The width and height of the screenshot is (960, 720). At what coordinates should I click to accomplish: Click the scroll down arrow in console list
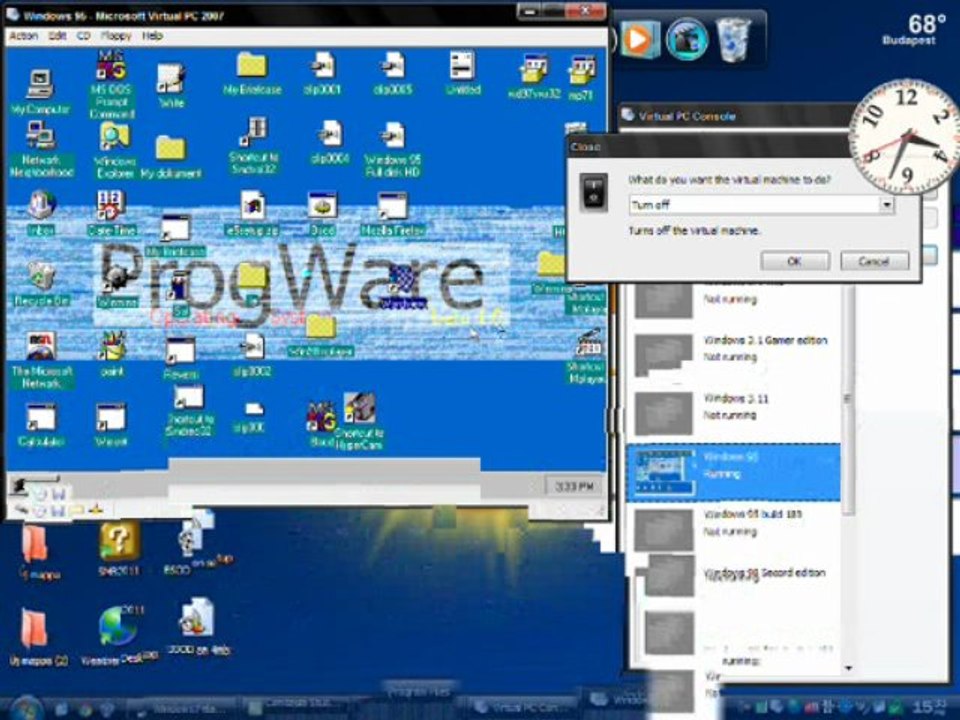point(848,668)
